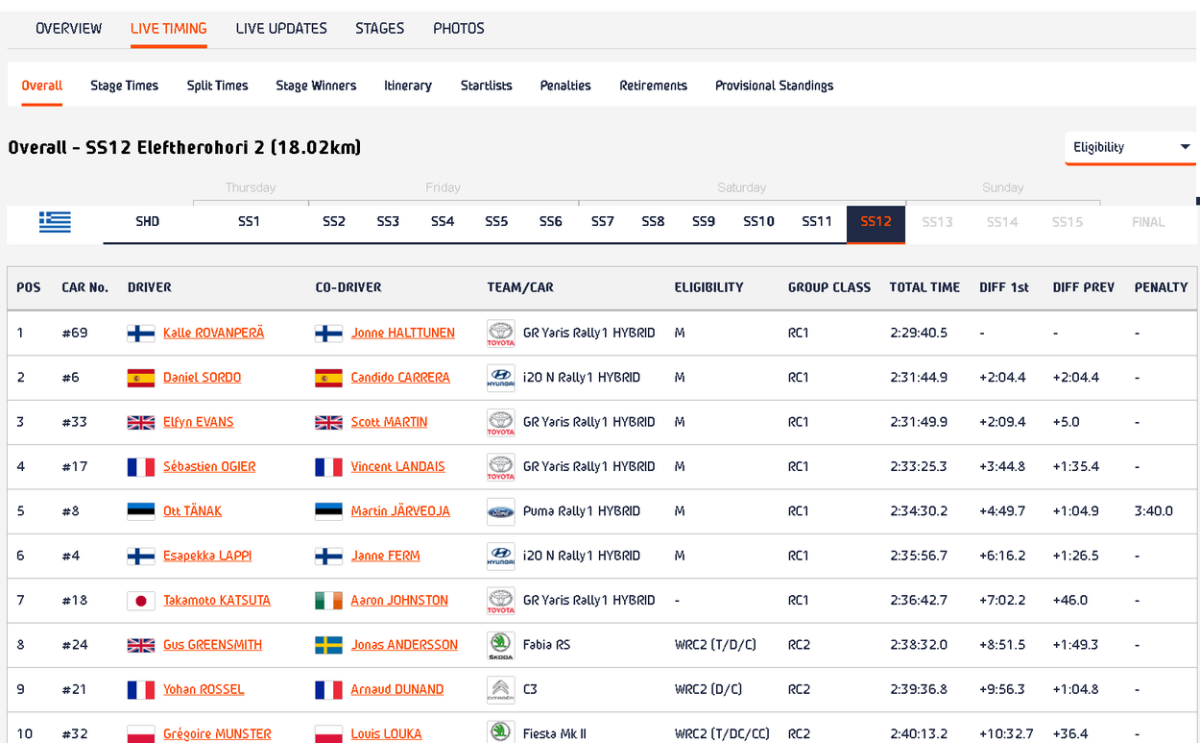Click Skoda logo next to Fabia RS
This screenshot has width=1200, height=743.
click(500, 645)
